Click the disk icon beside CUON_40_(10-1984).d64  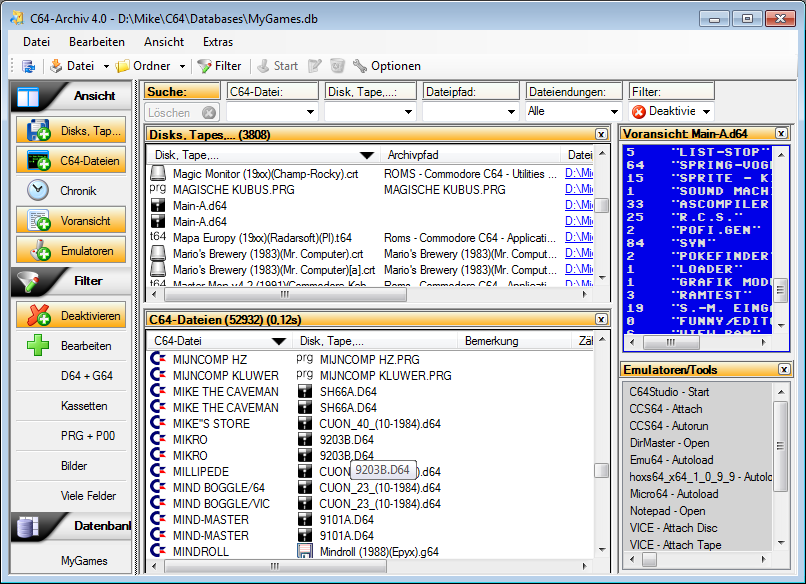click(305, 424)
